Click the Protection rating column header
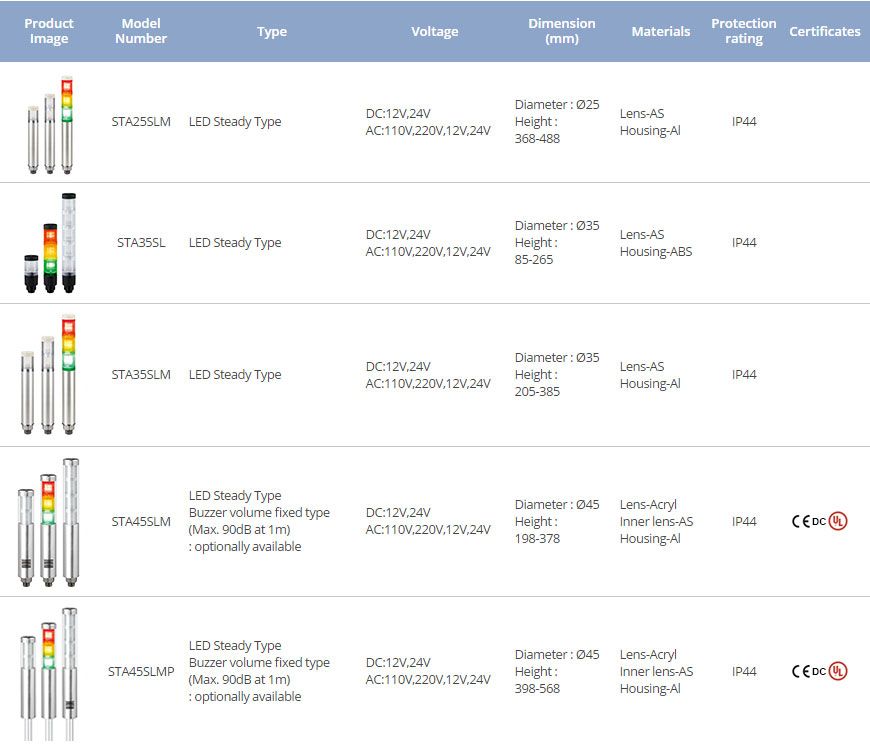 [x=743, y=31]
